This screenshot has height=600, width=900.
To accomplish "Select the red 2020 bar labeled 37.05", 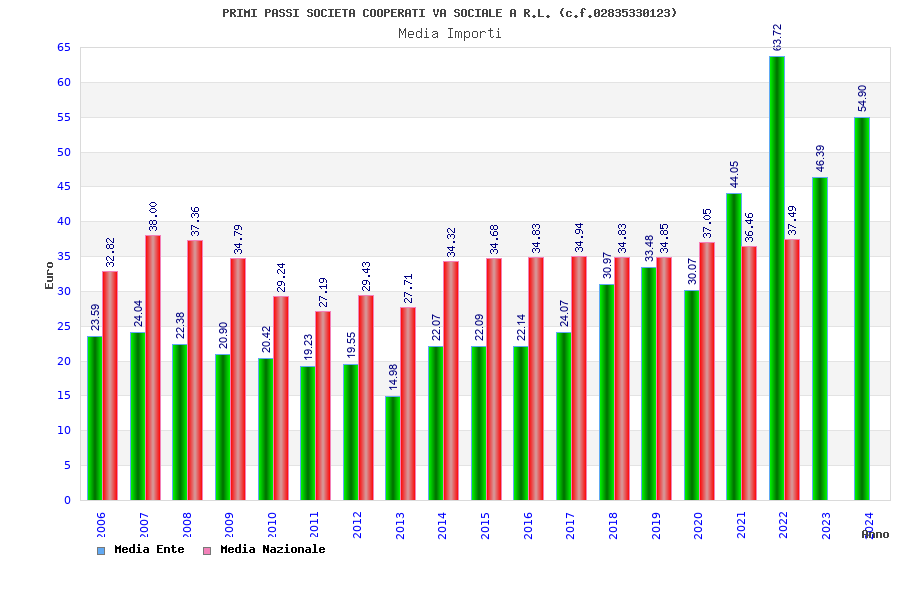I will click(x=707, y=371).
